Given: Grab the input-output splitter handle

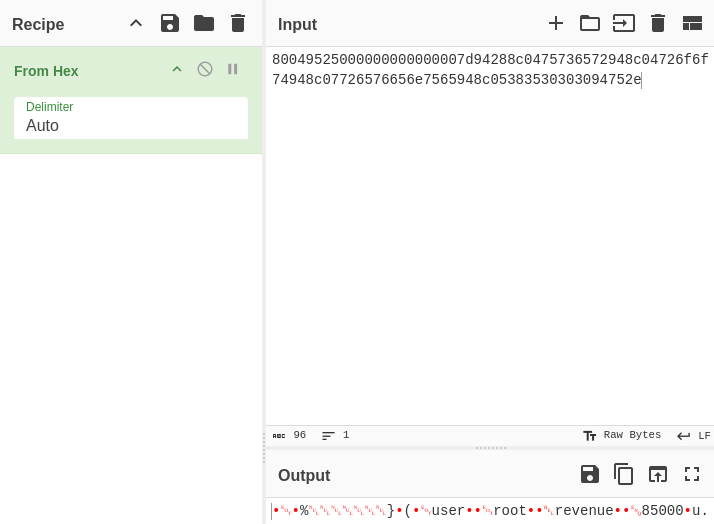Looking at the screenshot, I should click(490, 448).
